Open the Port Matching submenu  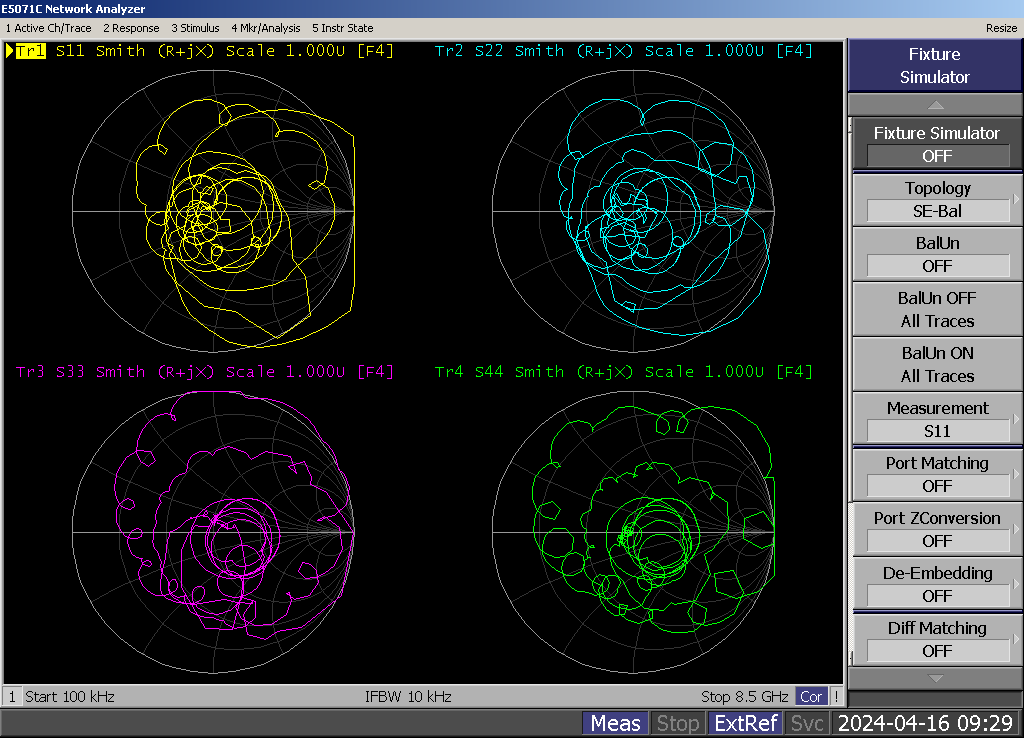click(x=936, y=474)
